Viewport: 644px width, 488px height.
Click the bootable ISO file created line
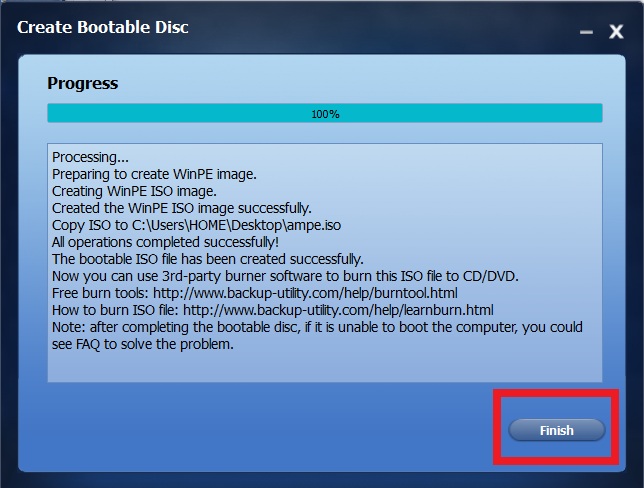click(207, 259)
